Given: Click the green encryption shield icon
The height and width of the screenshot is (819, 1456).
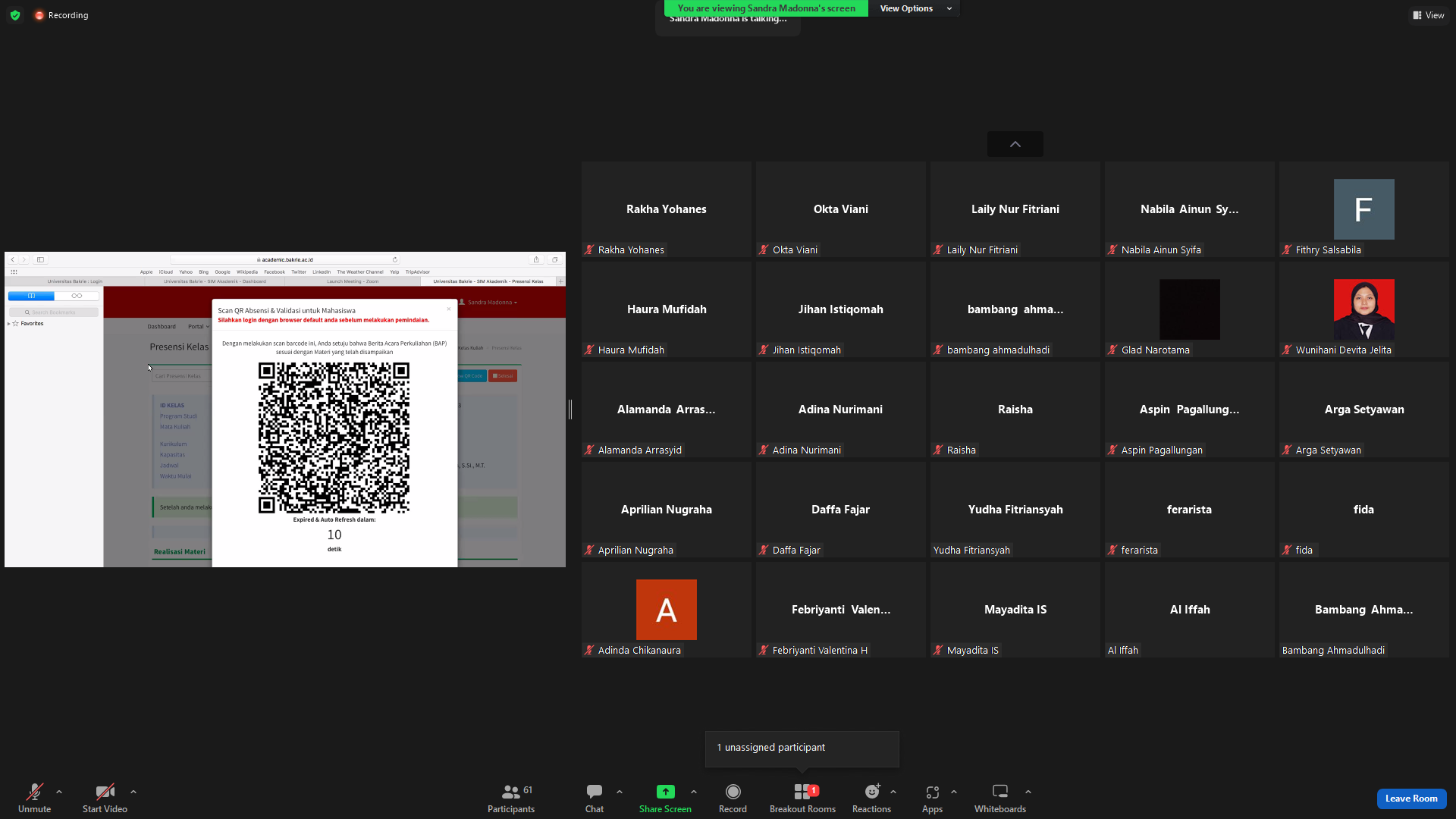Looking at the screenshot, I should [x=15, y=15].
